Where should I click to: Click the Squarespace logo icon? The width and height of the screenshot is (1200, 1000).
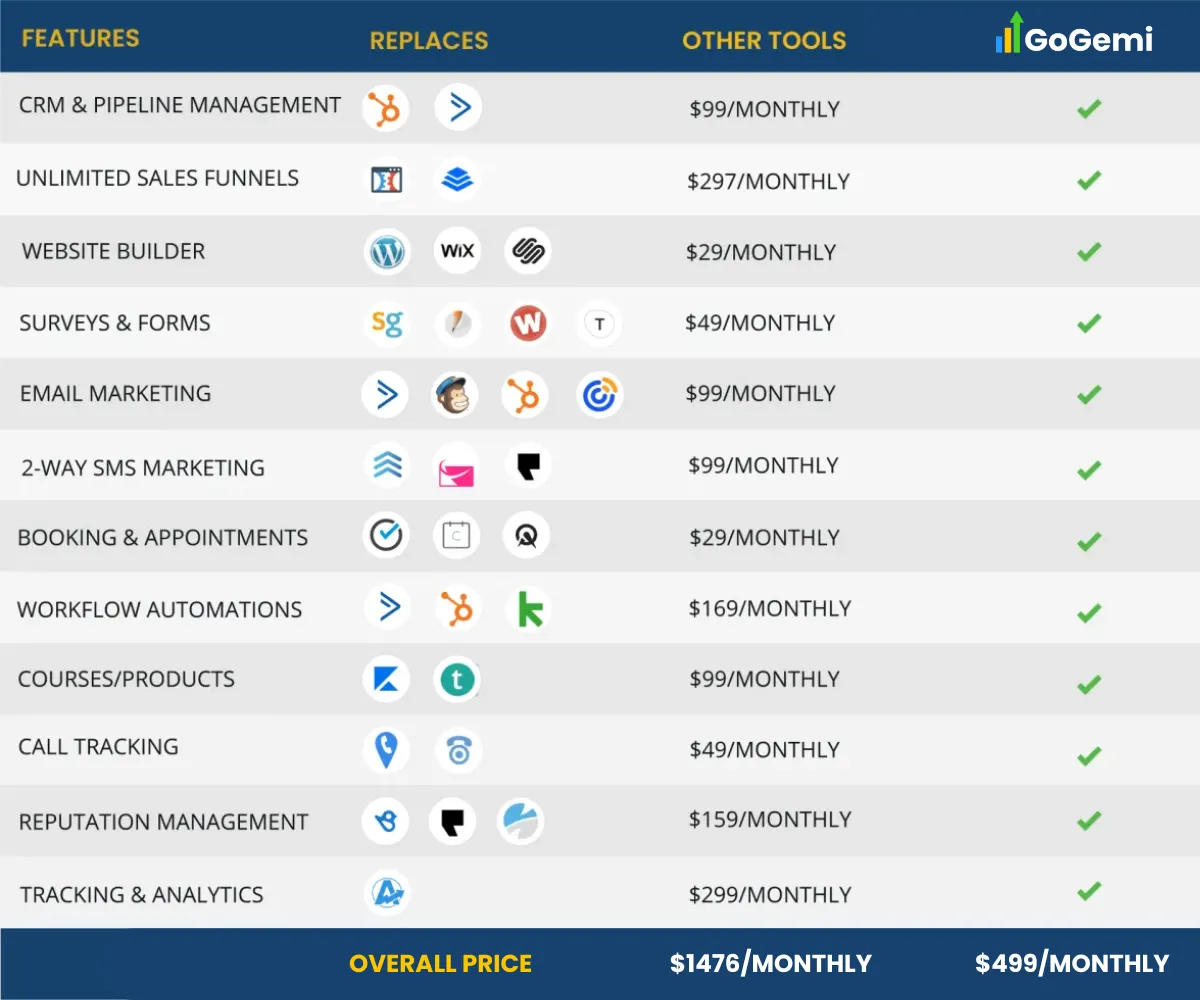pos(527,251)
